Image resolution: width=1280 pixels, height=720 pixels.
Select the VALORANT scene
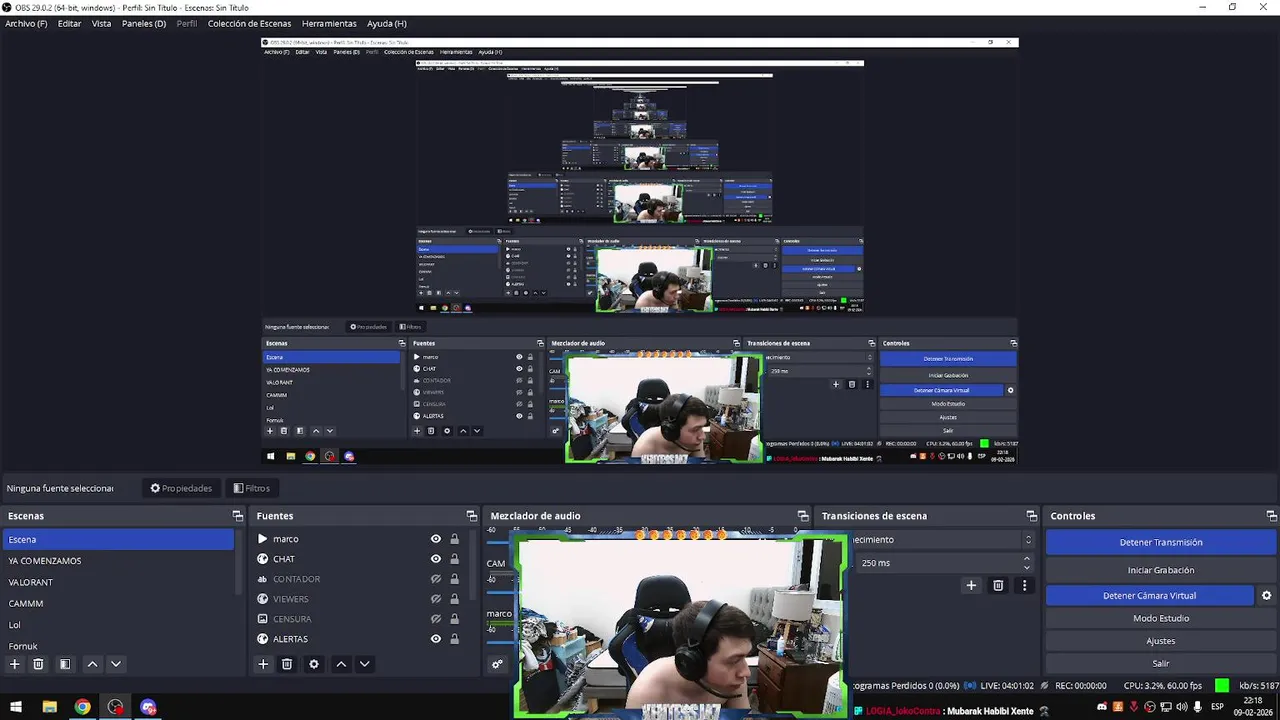[x=118, y=582]
